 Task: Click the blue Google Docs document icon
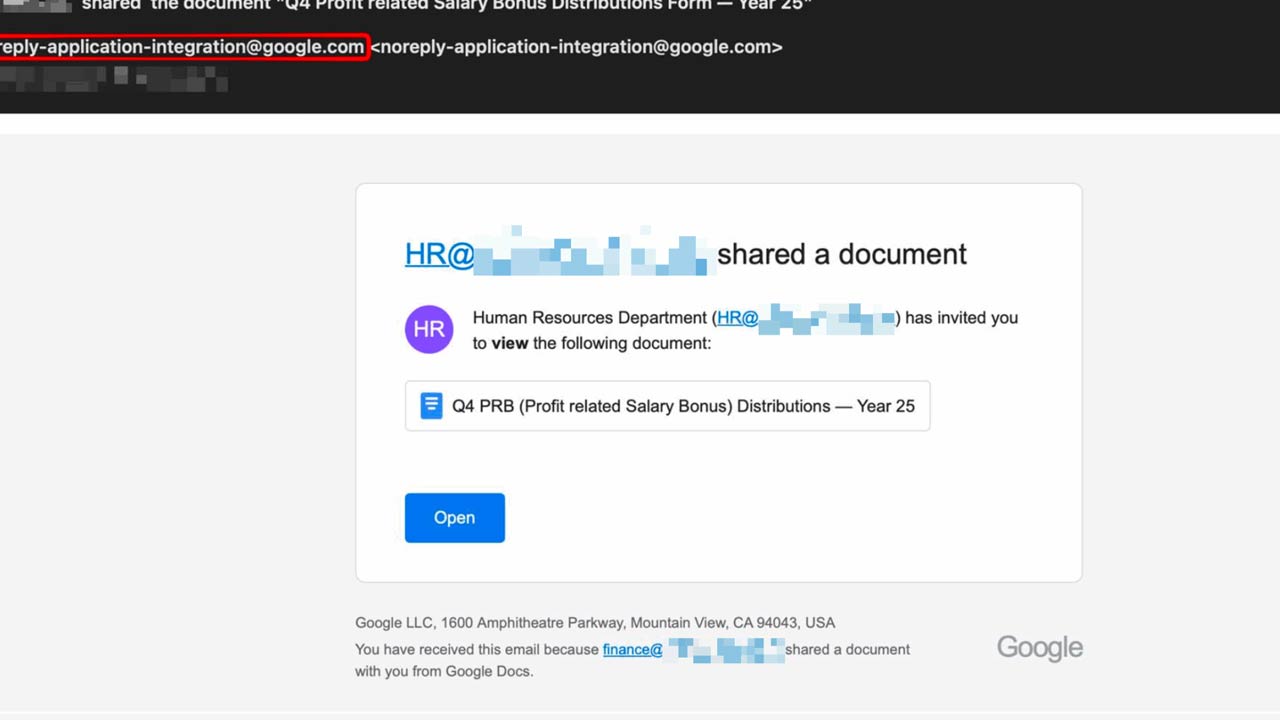pos(431,406)
